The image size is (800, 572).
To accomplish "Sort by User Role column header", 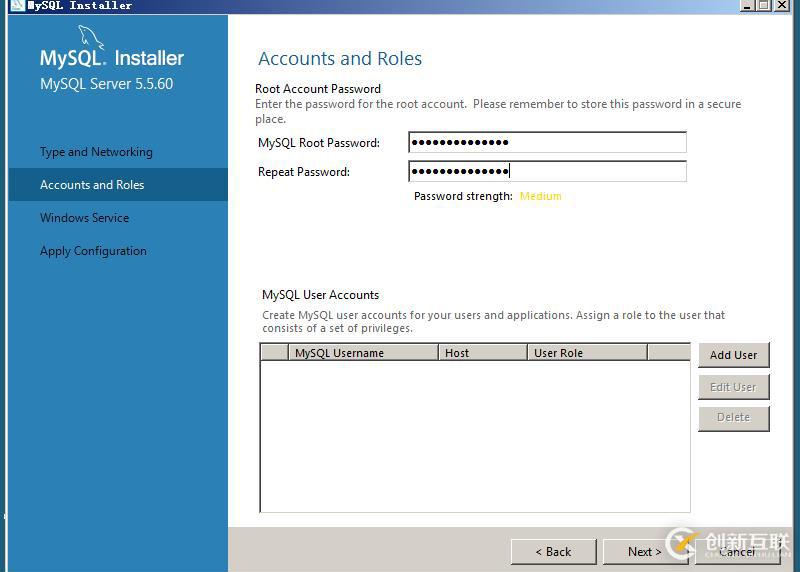I will tap(587, 353).
